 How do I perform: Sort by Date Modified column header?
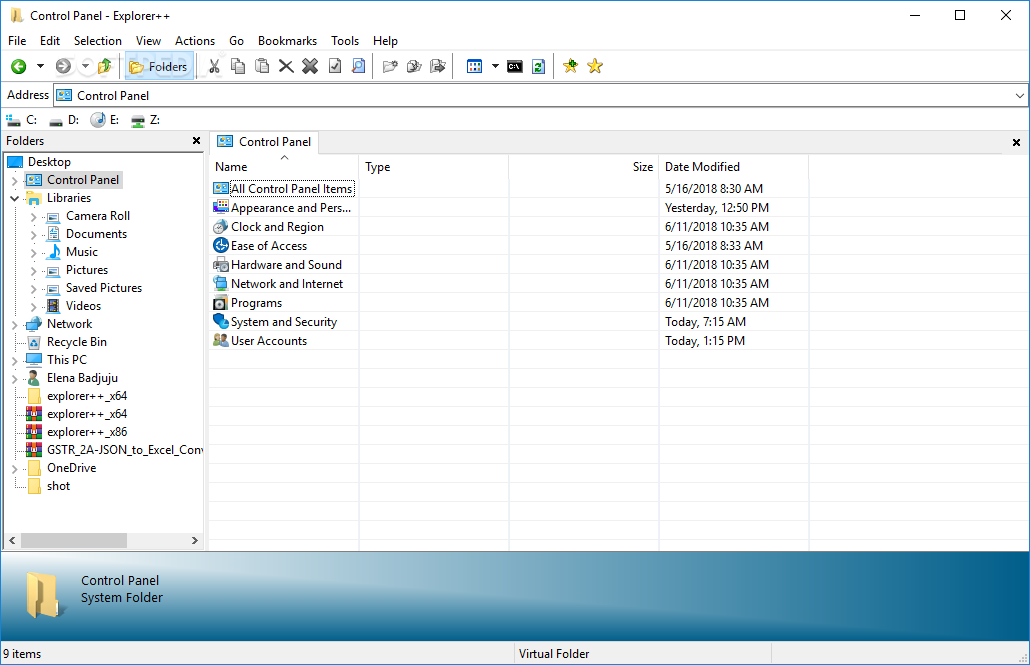pos(734,167)
